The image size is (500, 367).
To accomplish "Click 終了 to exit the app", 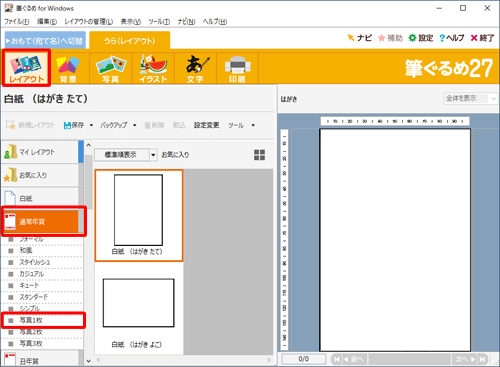I will click(x=482, y=38).
